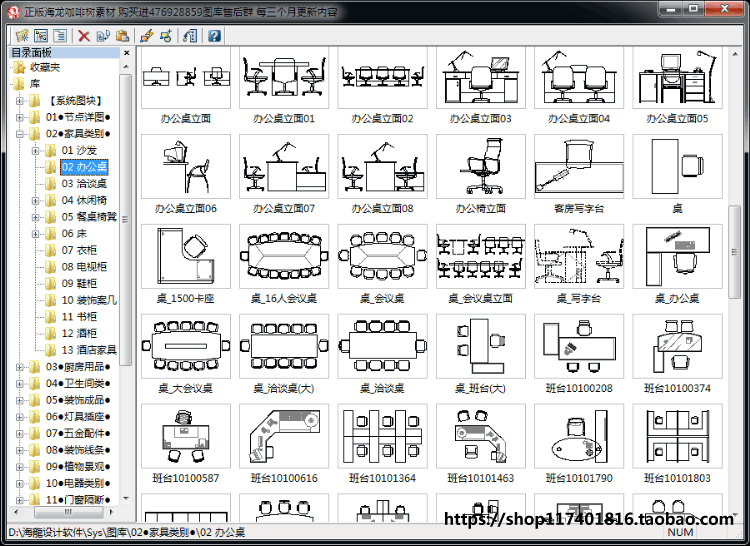Viewport: 750px width, 546px height.
Task: Expand the 05 餐桌椅凳 folder
Action: tap(35, 217)
